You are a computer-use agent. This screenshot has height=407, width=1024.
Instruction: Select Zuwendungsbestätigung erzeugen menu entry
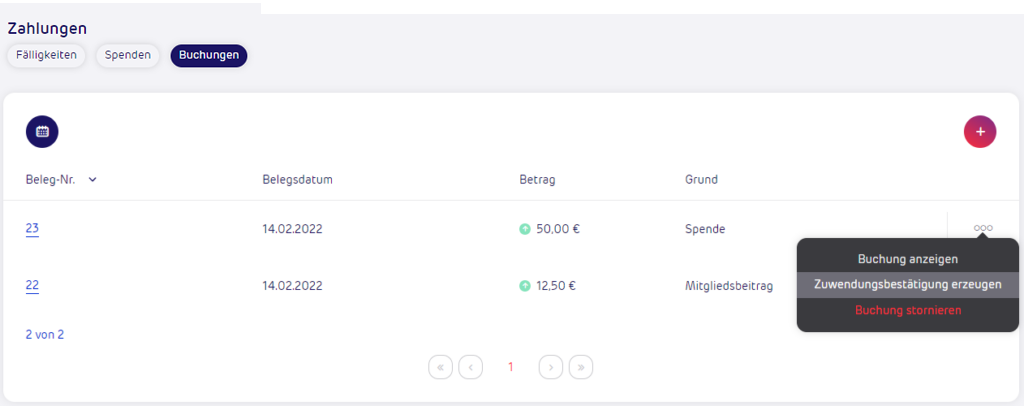click(x=908, y=285)
